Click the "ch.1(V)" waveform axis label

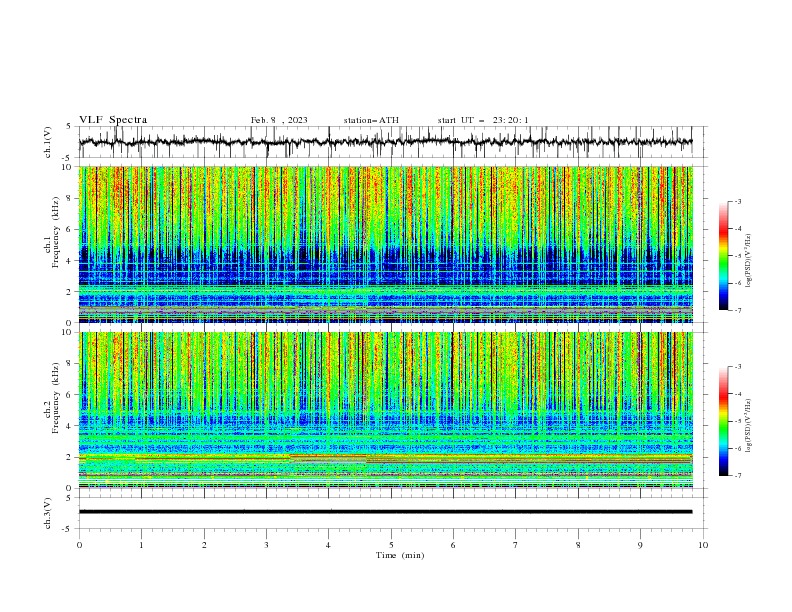[48, 142]
